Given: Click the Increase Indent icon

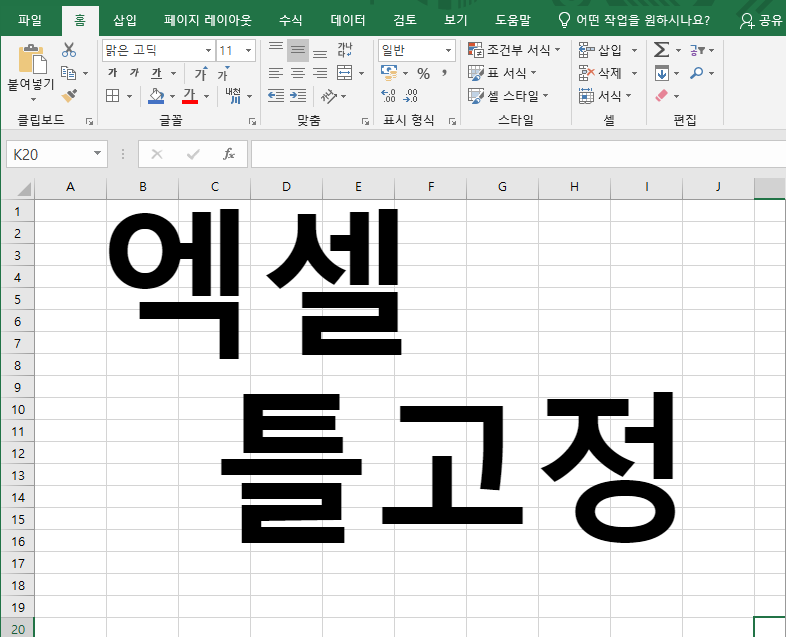Looking at the screenshot, I should point(298,95).
